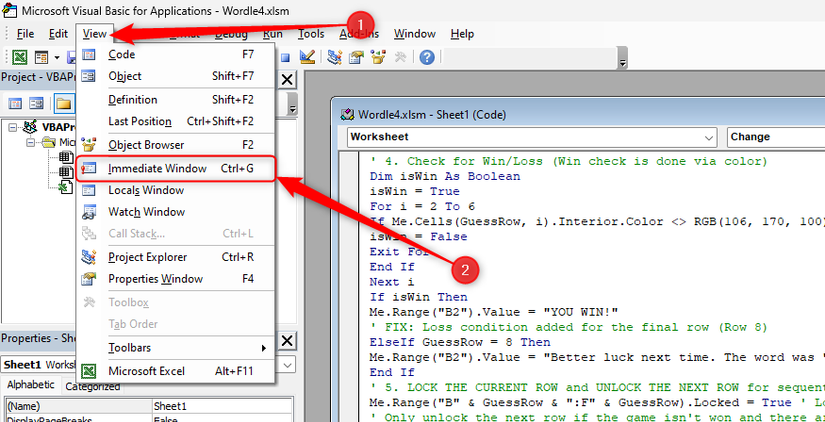Click the Watch Window binoculars icon
The width and height of the screenshot is (825, 422).
(x=89, y=212)
